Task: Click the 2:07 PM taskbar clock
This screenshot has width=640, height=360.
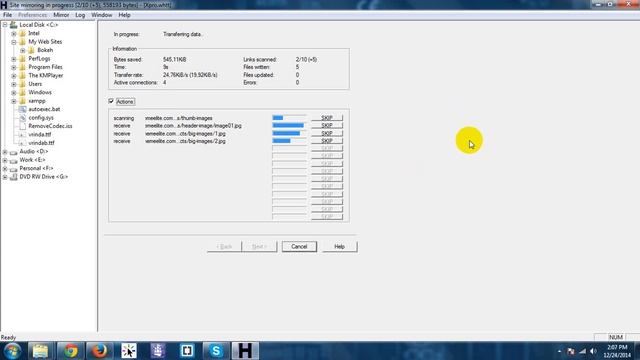Action: (617, 347)
